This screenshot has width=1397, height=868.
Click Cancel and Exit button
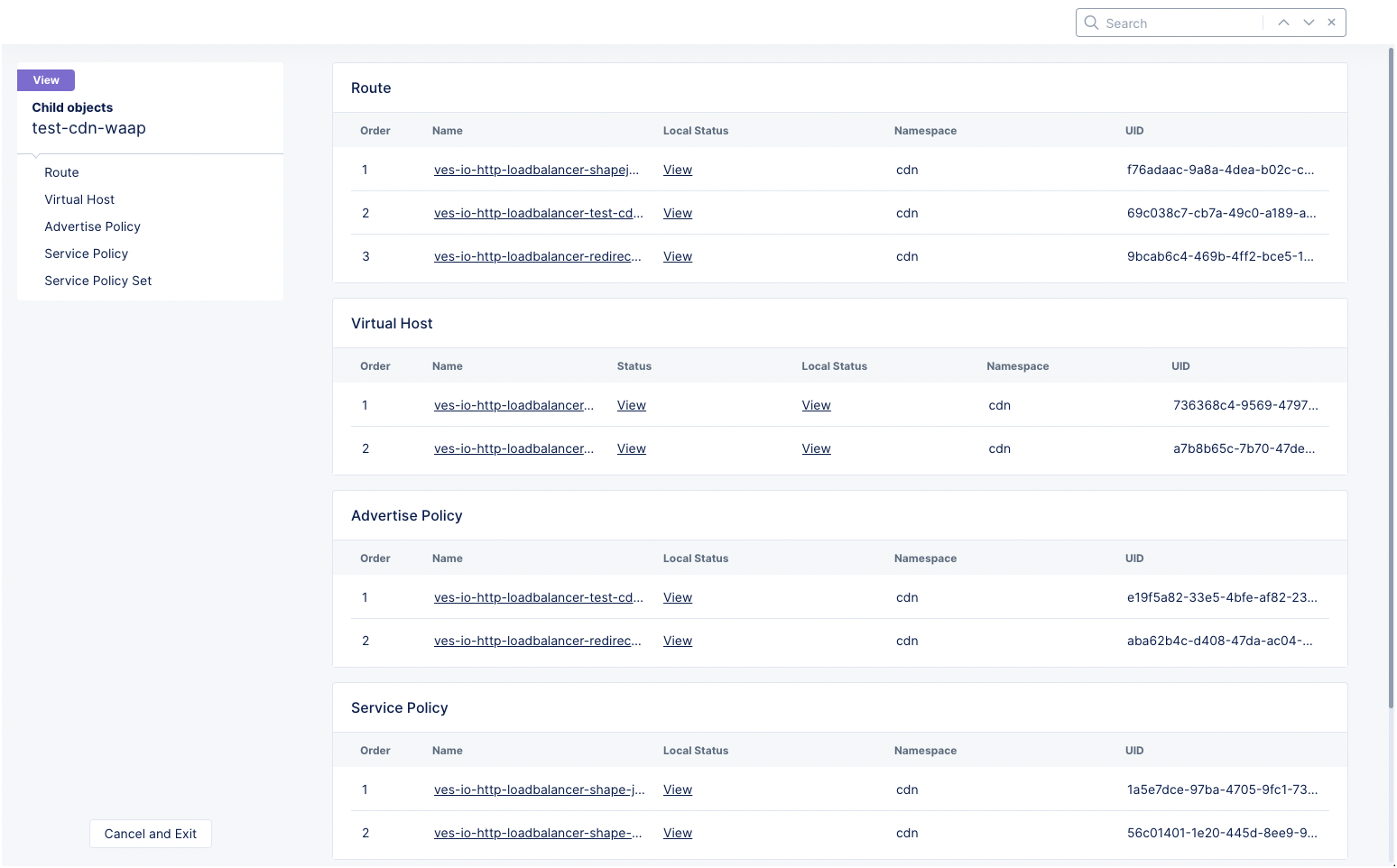coord(151,834)
